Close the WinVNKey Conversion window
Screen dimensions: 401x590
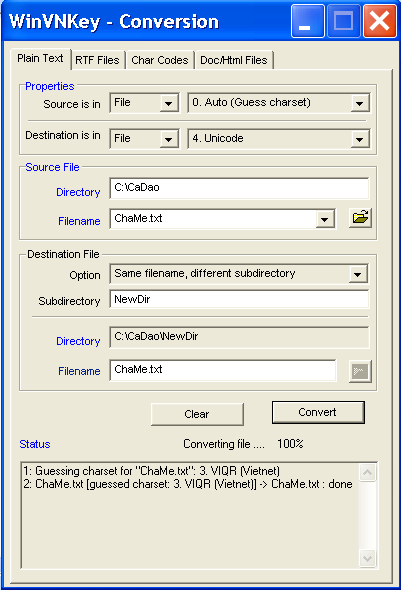click(380, 21)
